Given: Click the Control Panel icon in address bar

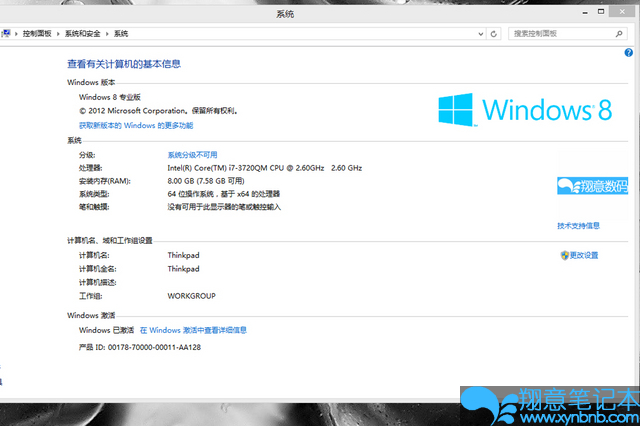Looking at the screenshot, I should click(x=5, y=33).
